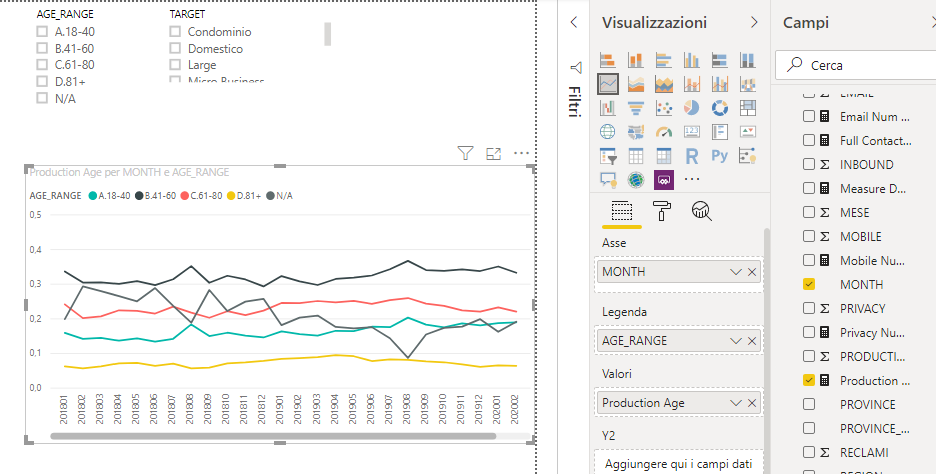Choose the ribbon chart visual
This screenshot has height=474, width=936.
tap(747, 84)
